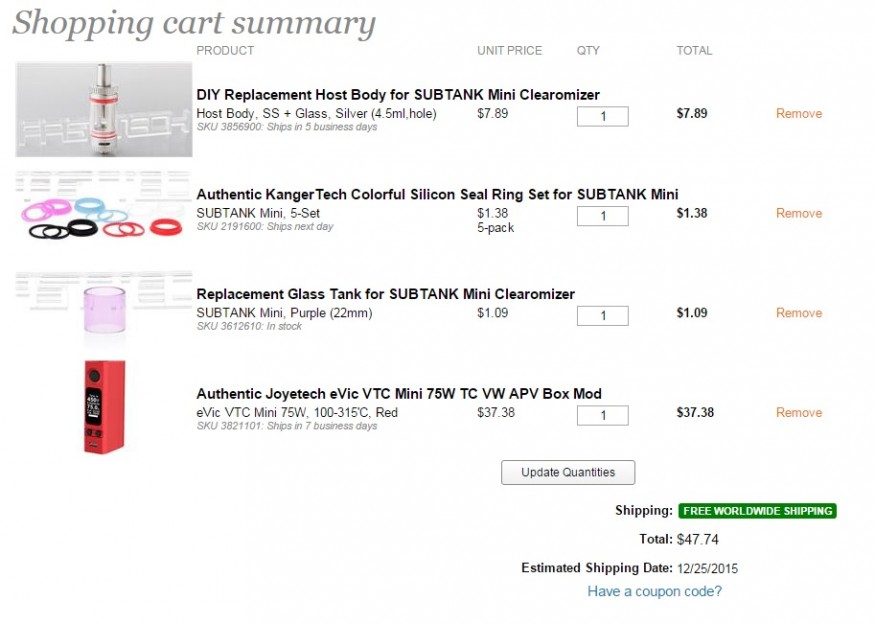Select the cart total $47.74
Image resolution: width=875 pixels, height=624 pixels.
pos(698,540)
